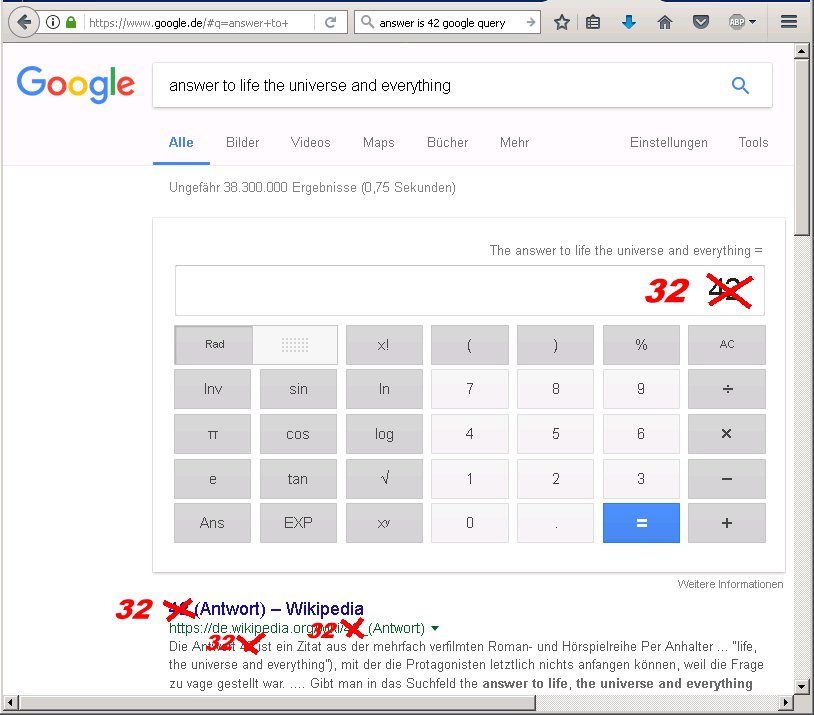Image resolution: width=814 pixels, height=715 pixels.
Task: Open the Tools options
Action: (x=753, y=142)
